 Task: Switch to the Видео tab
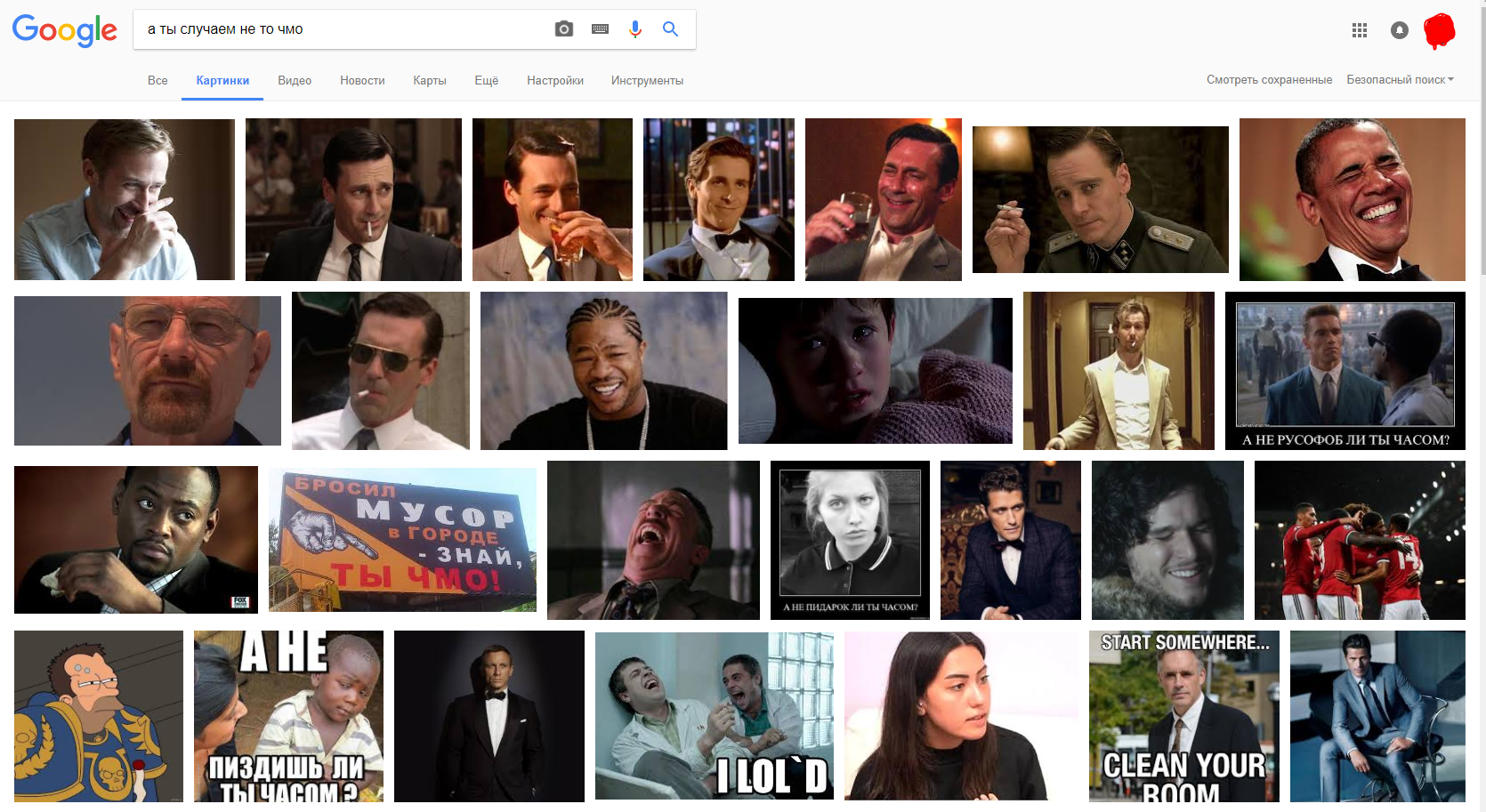pos(295,80)
